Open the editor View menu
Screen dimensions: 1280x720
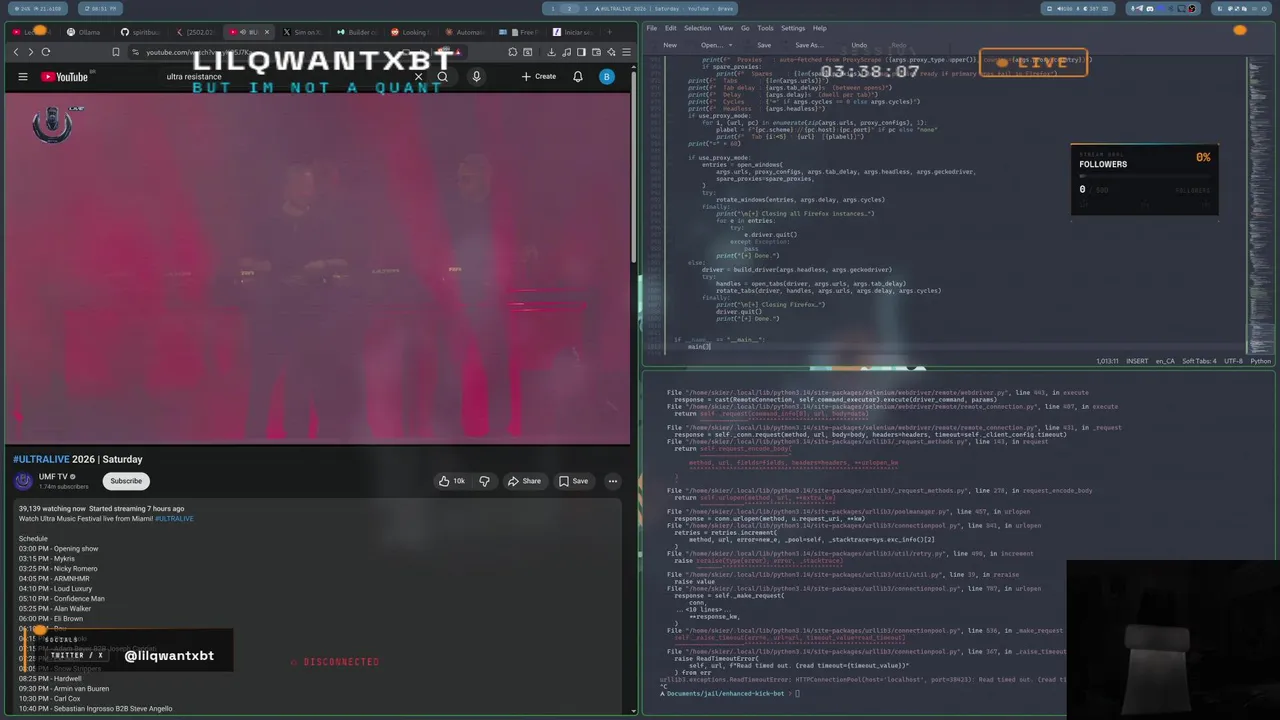click(x=727, y=28)
